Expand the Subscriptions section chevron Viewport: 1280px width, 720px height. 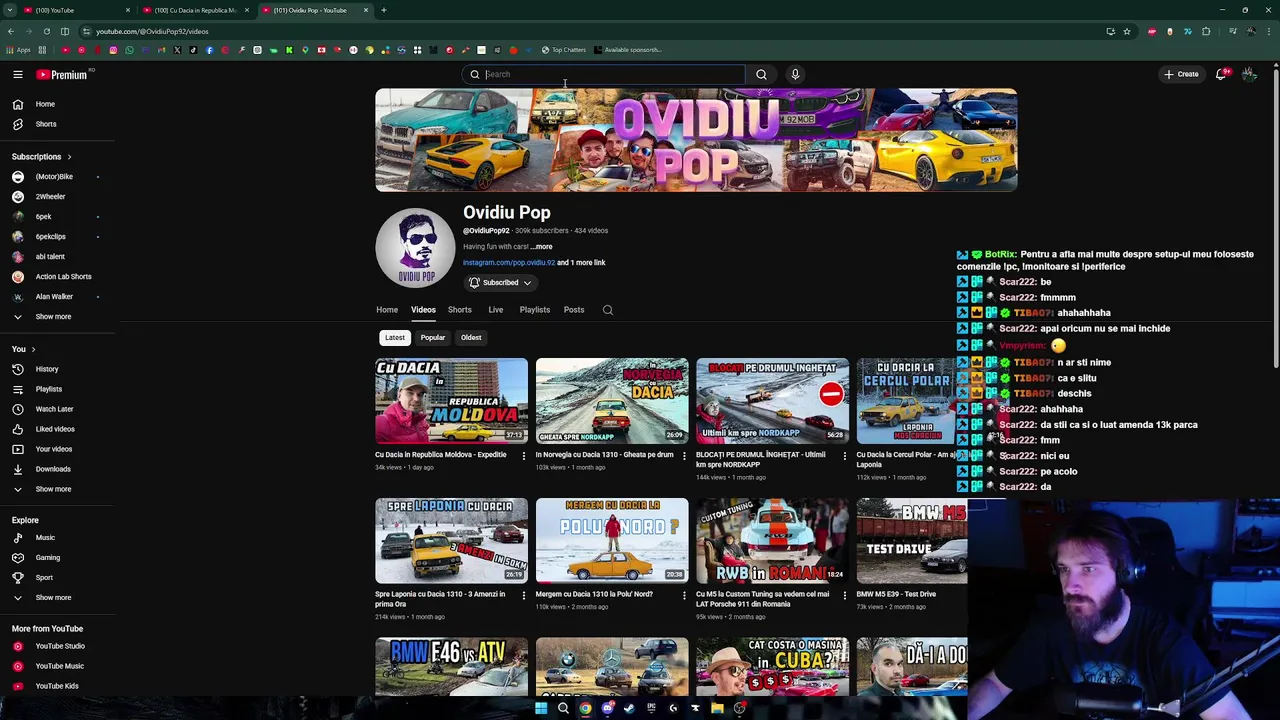point(69,157)
